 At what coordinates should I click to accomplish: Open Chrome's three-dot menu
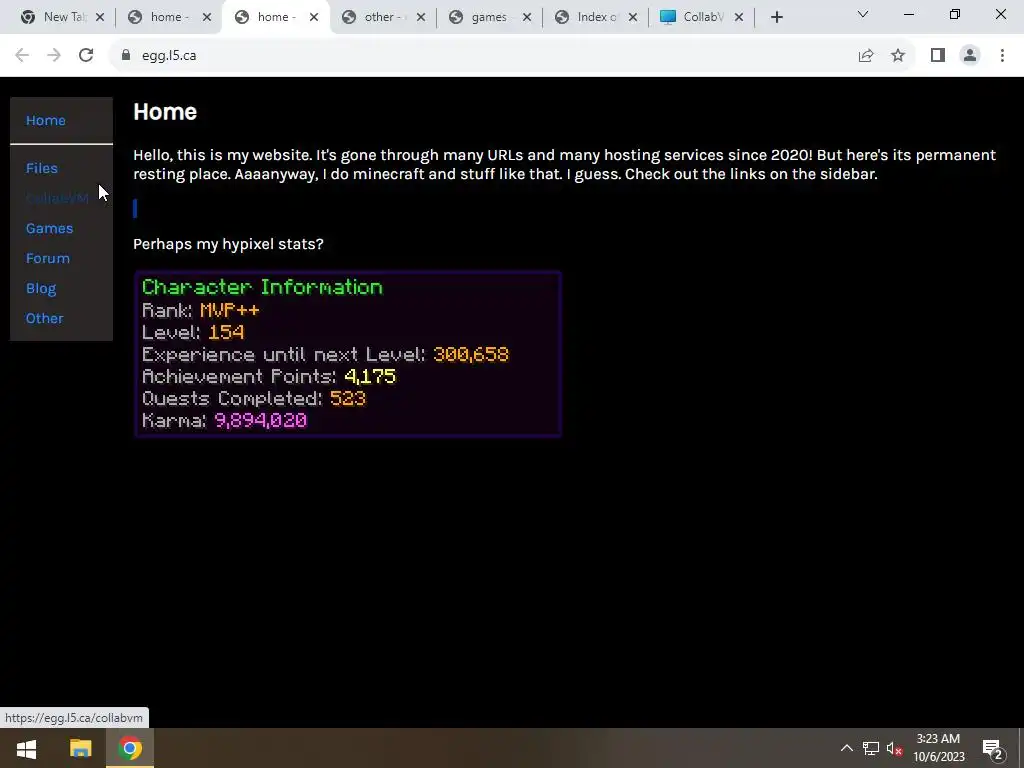point(1002,56)
